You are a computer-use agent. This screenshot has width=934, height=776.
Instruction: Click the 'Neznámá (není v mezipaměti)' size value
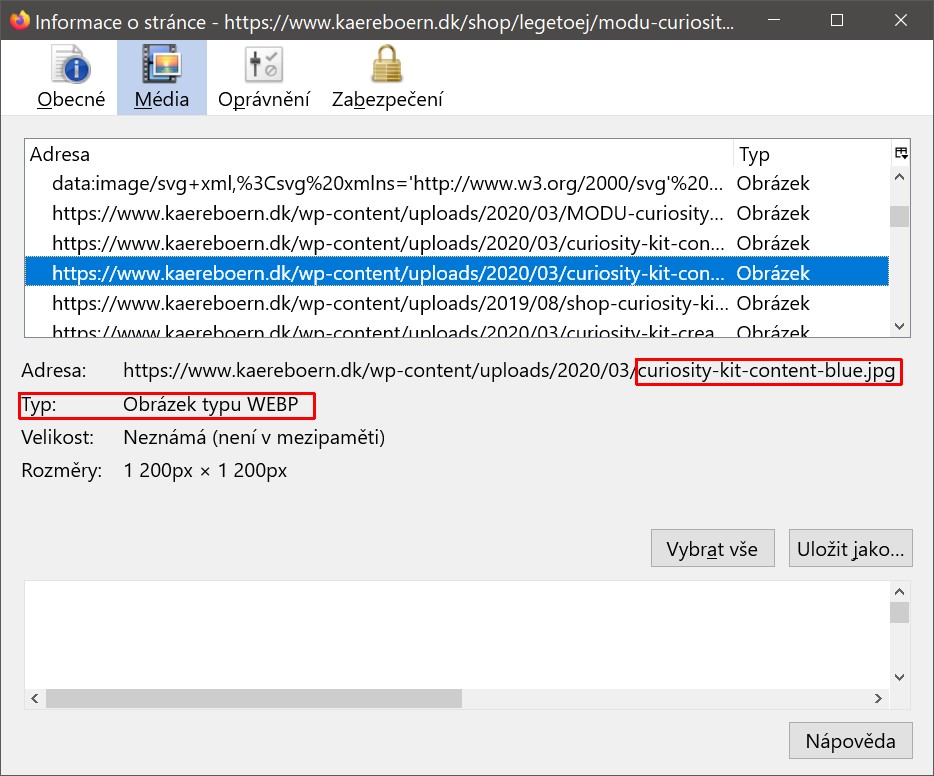point(254,438)
